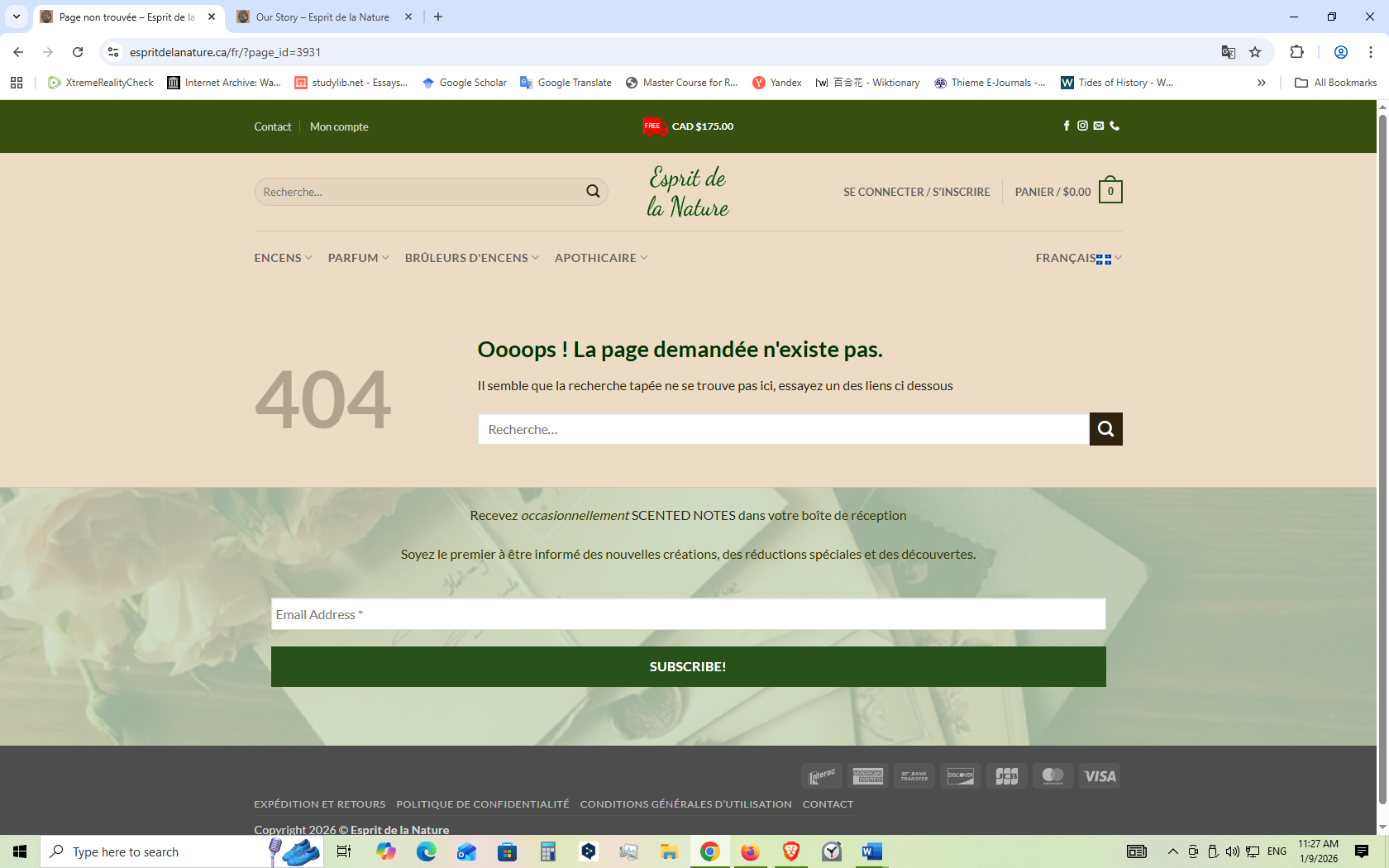Viewport: 1389px width, 868px height.
Task: Open the Instagram social icon
Action: pyautogui.click(x=1082, y=126)
